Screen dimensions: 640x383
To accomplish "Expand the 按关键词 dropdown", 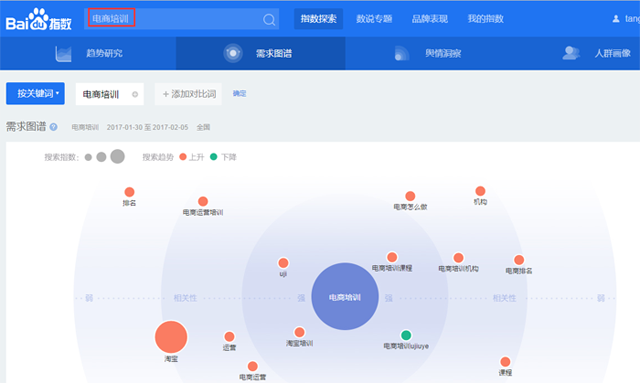I will tap(35, 94).
